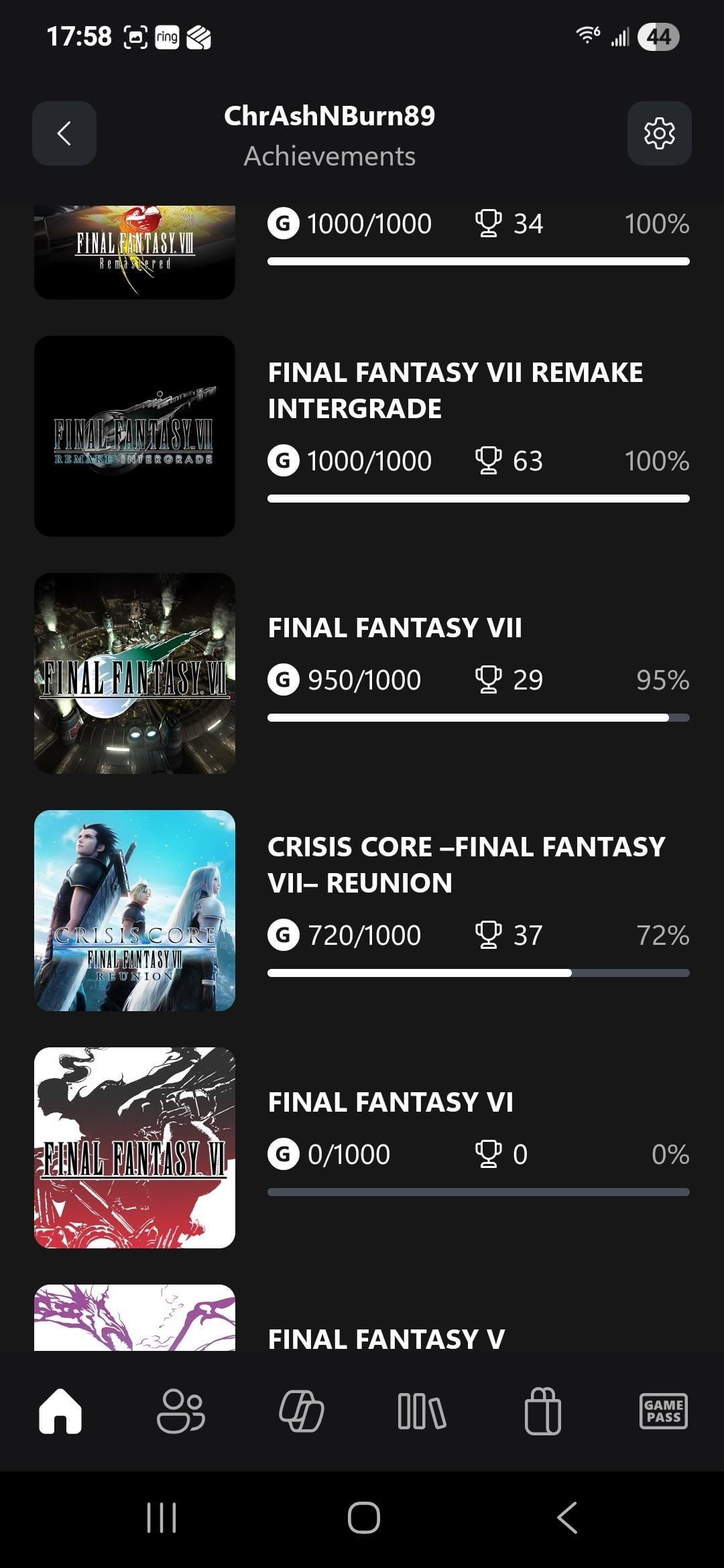Tap the back arrow button at top left

[64, 133]
